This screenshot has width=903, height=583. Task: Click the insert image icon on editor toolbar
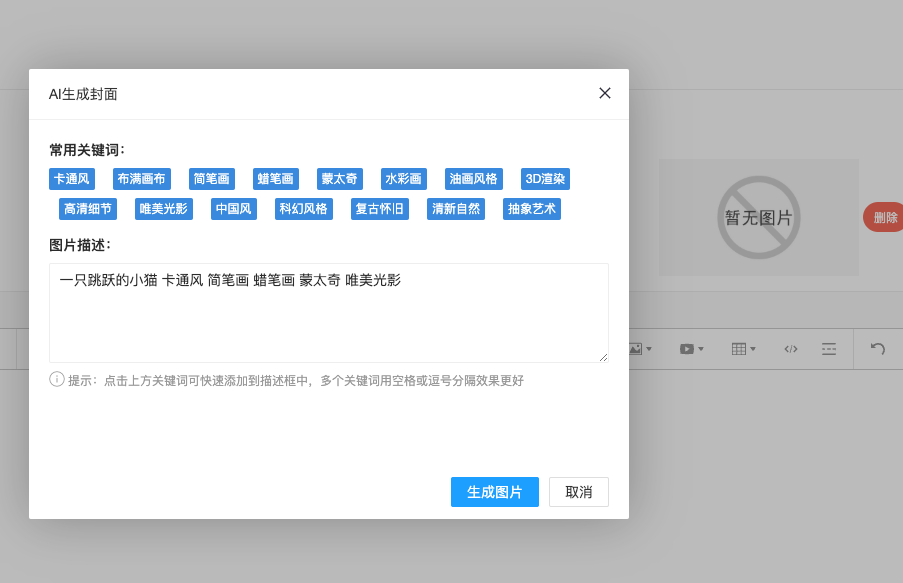click(x=636, y=348)
